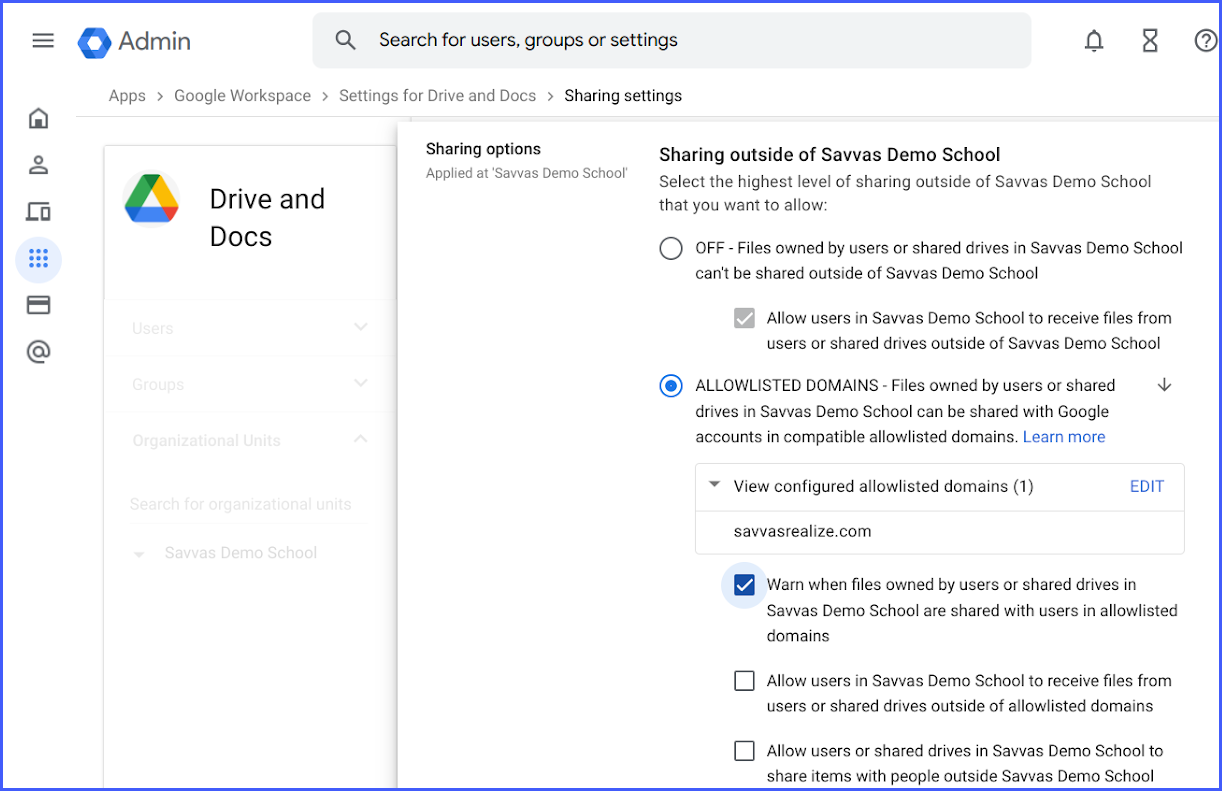Open the help question mark icon
Screen dimensions: 1222x791
1206,41
